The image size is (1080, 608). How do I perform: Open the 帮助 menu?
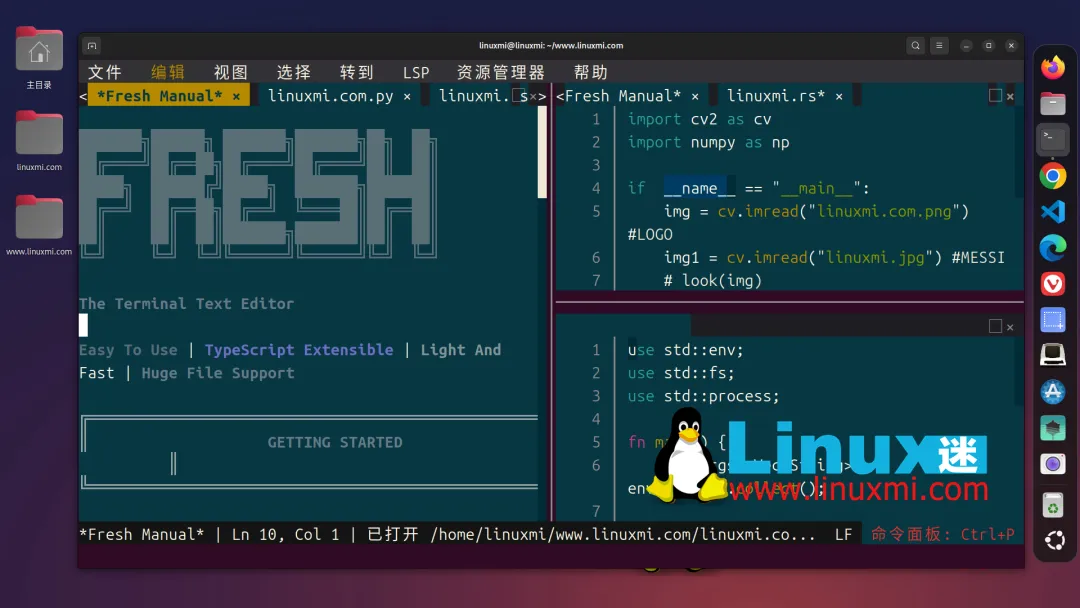pos(591,72)
